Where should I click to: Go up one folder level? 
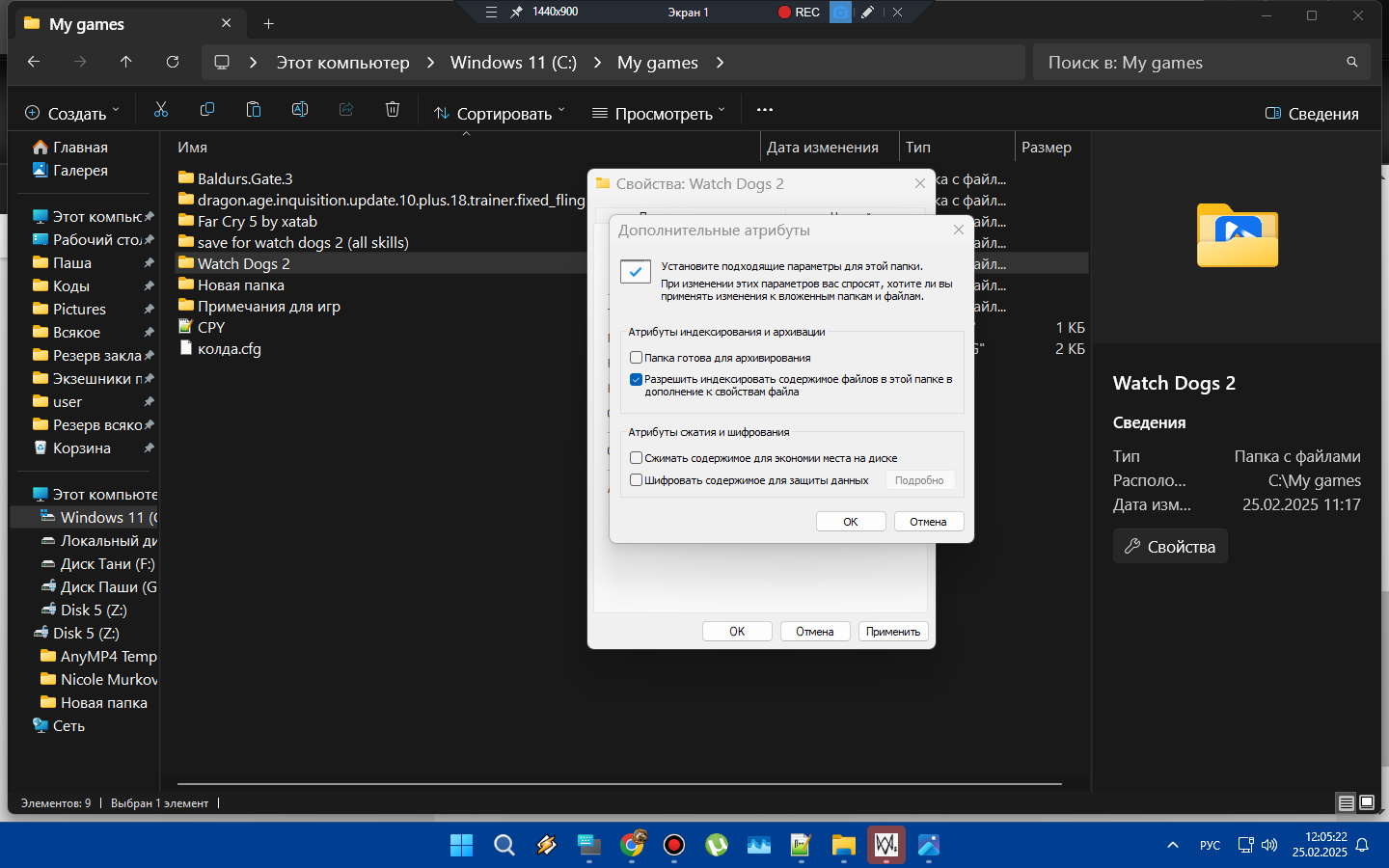tap(126, 62)
